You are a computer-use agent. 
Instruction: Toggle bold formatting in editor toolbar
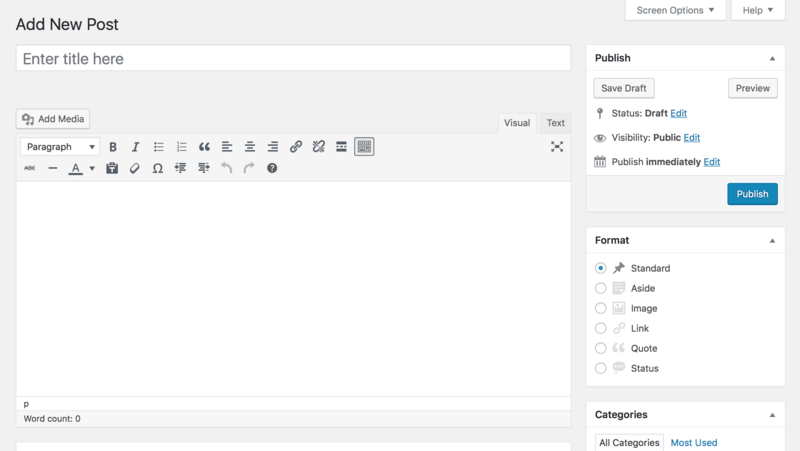click(113, 147)
